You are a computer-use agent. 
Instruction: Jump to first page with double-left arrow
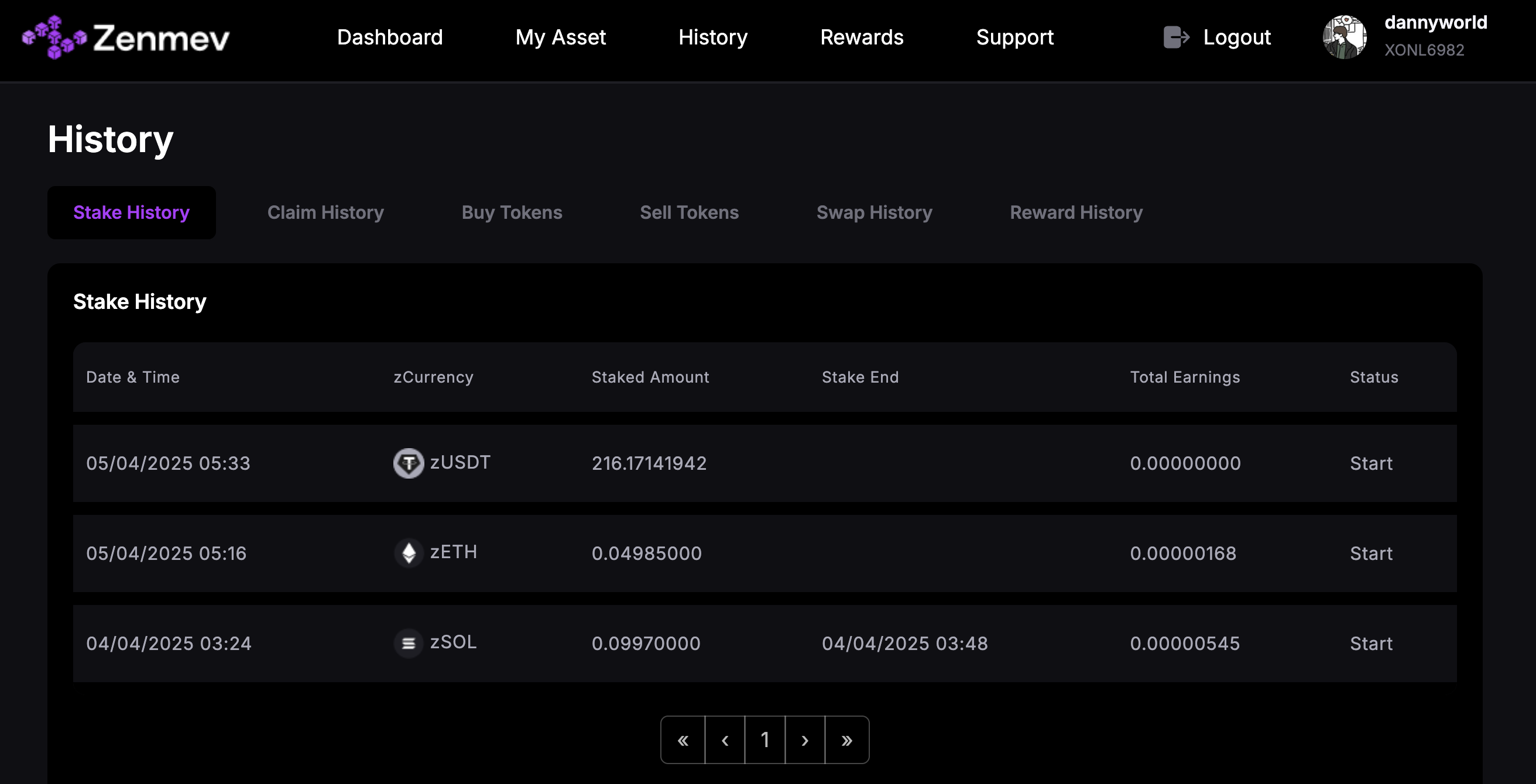683,740
